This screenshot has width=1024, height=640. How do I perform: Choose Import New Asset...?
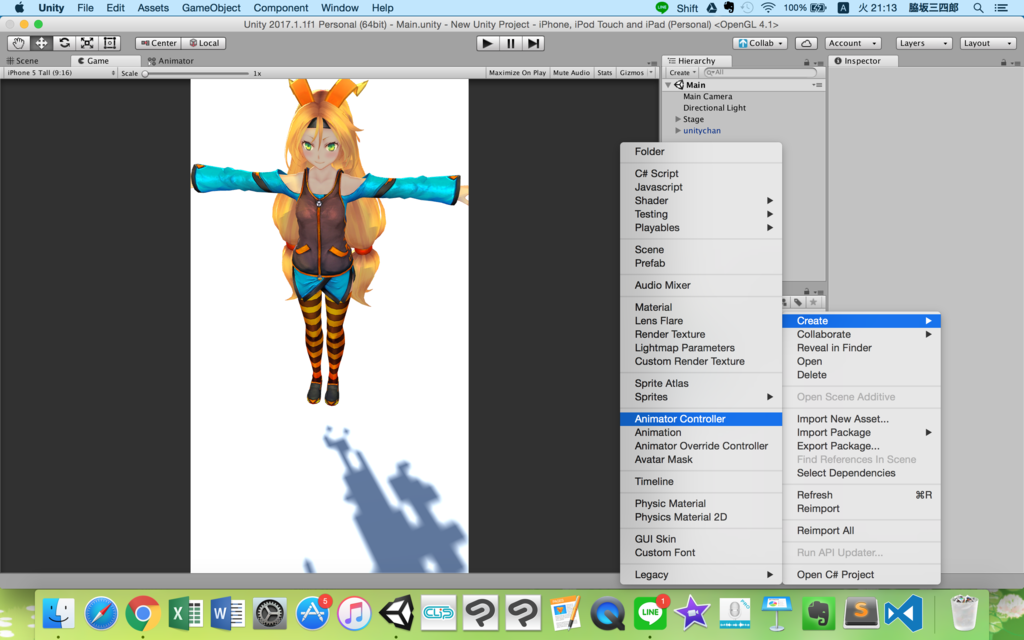861,419
